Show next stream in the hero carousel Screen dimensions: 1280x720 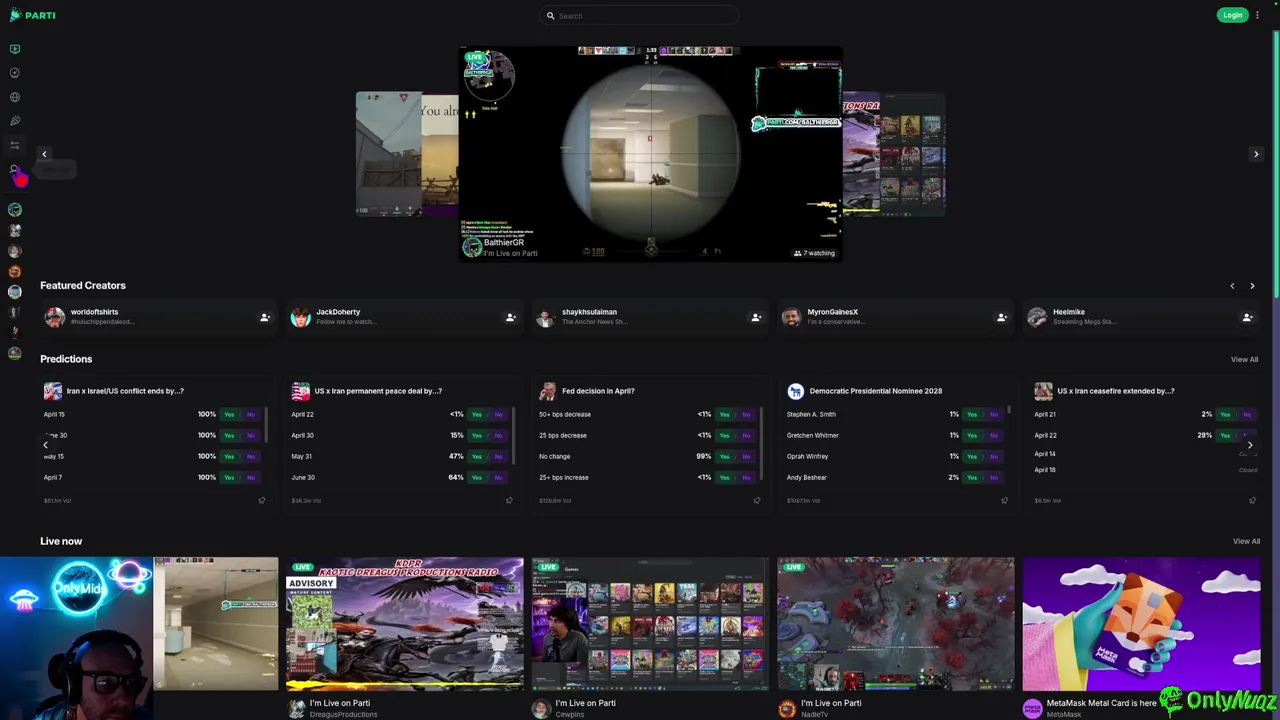(1256, 154)
